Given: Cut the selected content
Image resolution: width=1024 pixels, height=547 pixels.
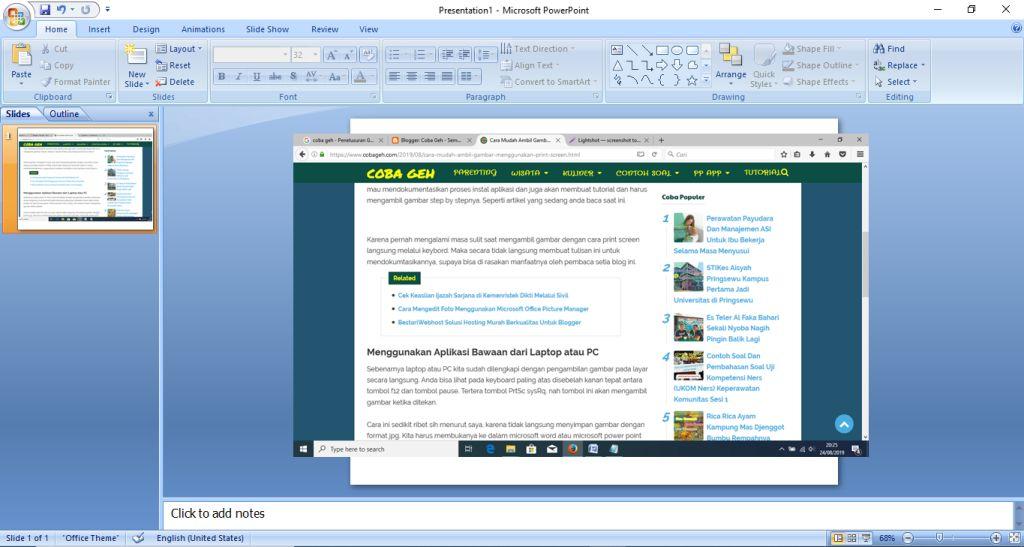Looking at the screenshot, I should coord(54,49).
